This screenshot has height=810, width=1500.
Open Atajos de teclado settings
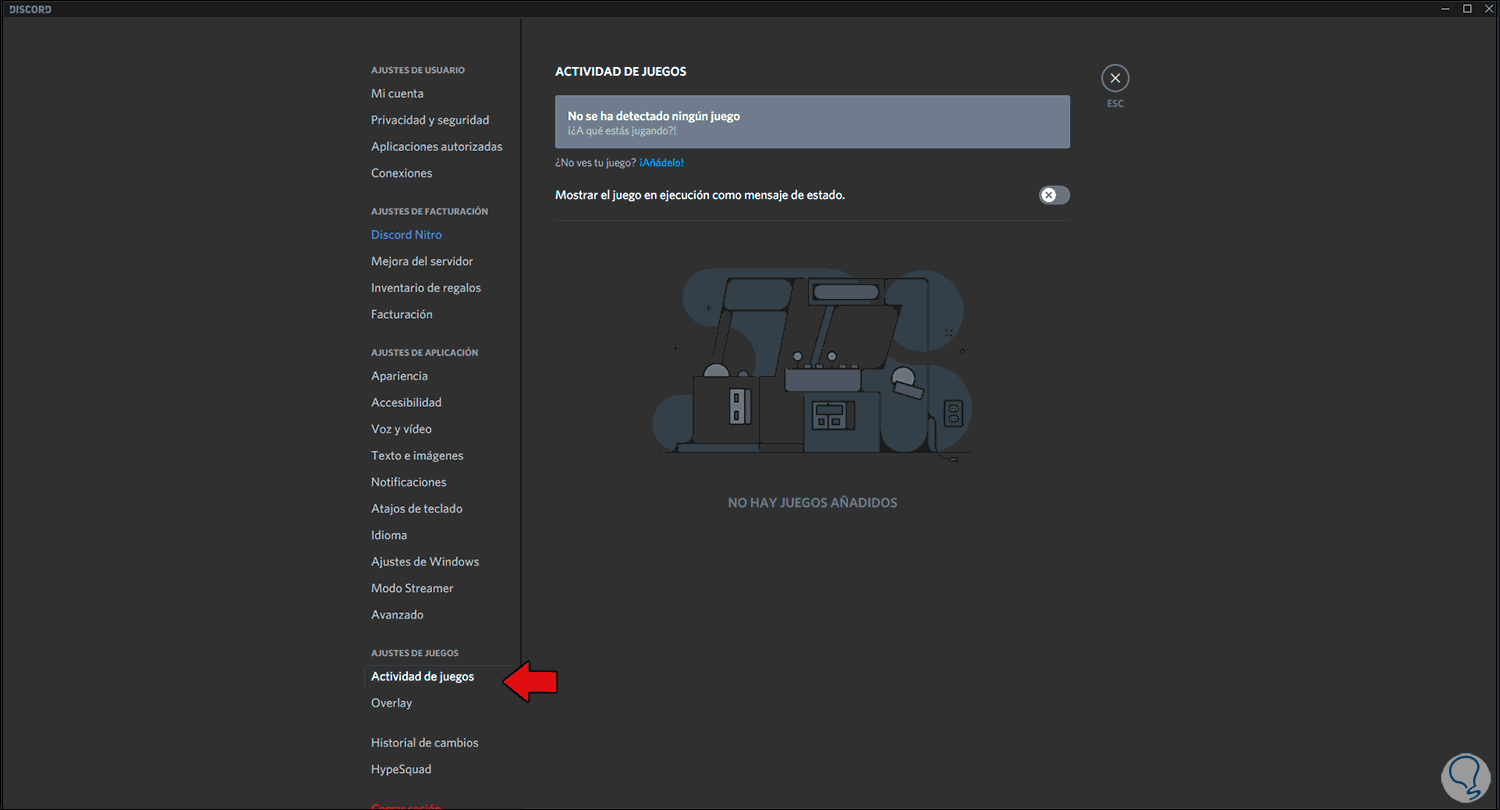[x=416, y=509]
